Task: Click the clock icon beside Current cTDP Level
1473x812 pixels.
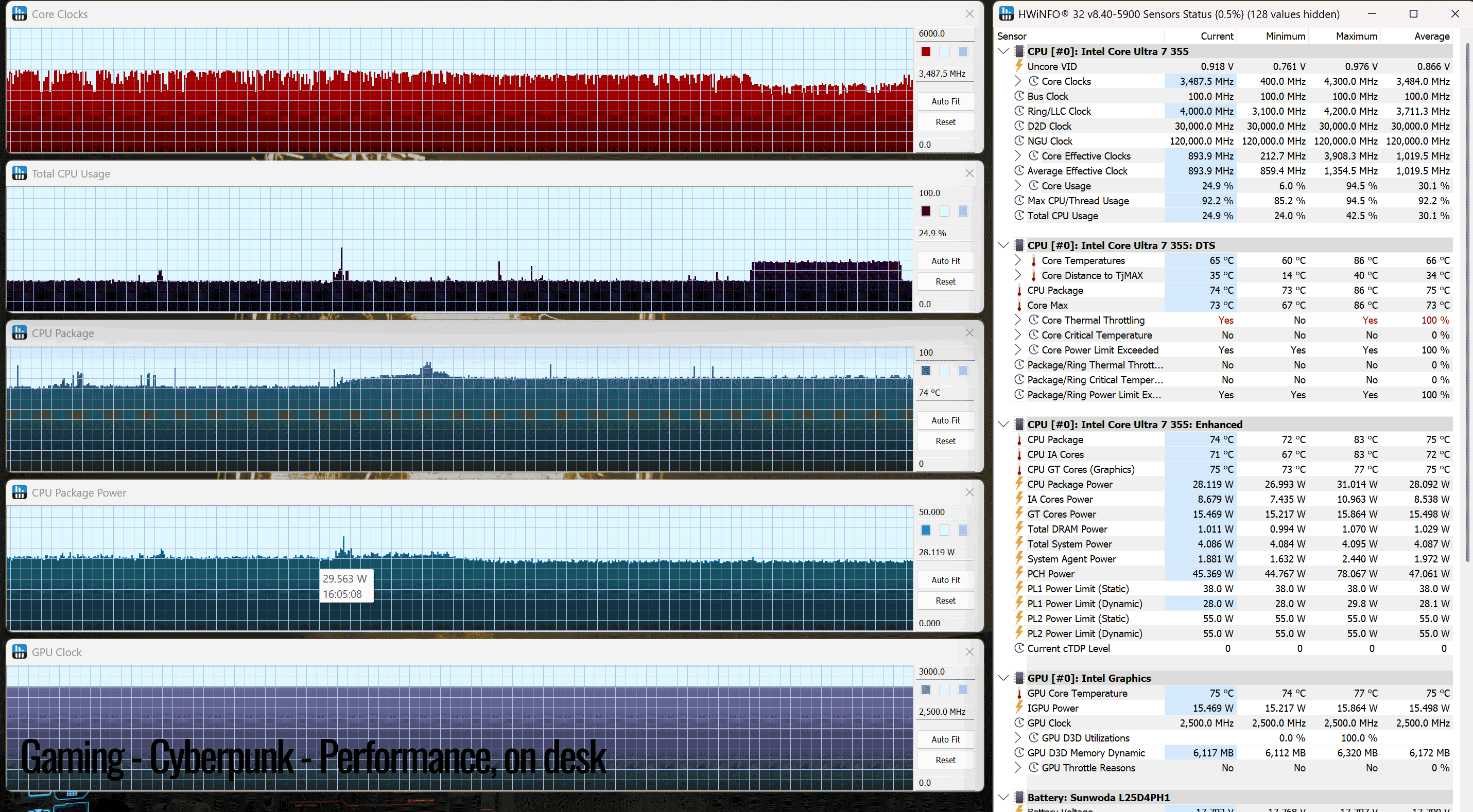Action: coord(1019,648)
